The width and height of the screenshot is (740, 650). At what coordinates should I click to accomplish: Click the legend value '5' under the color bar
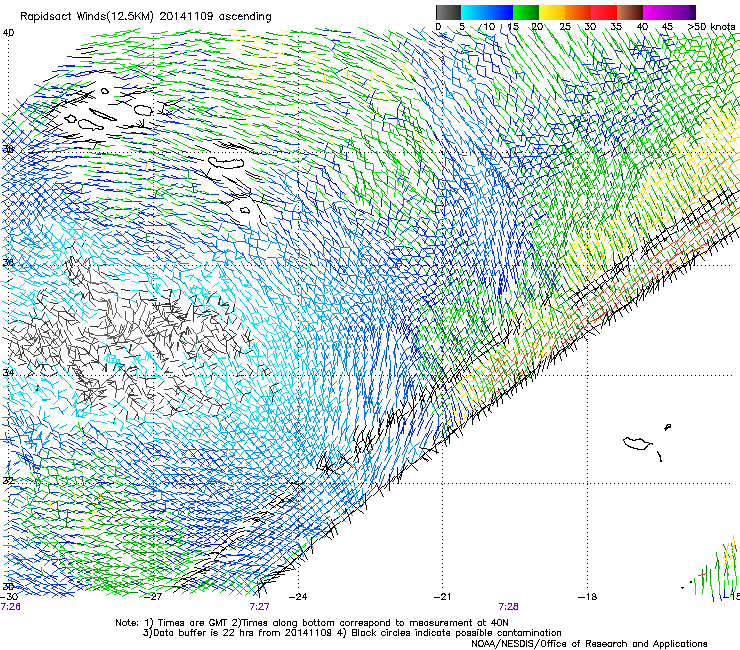462,26
